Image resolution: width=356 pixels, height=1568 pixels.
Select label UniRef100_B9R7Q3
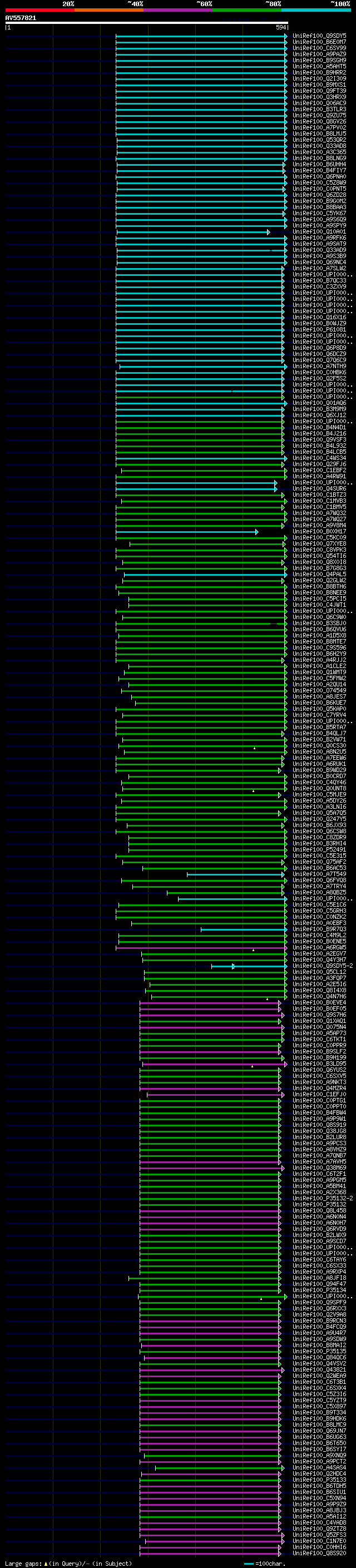(319, 929)
